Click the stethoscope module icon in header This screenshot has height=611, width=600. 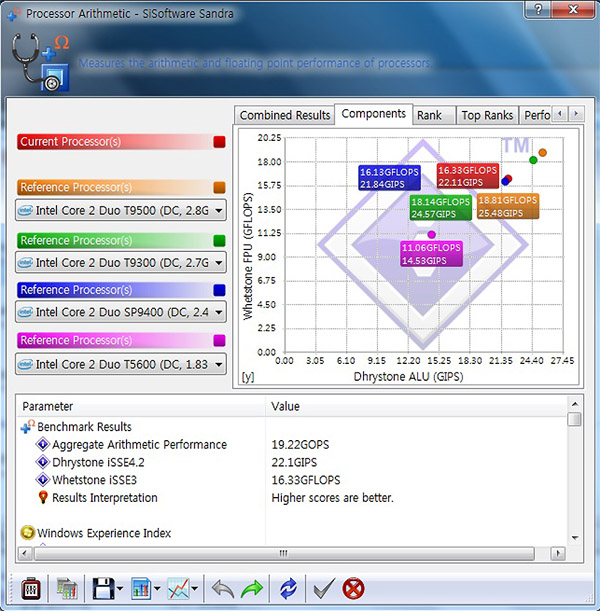pyautogui.click(x=41, y=62)
